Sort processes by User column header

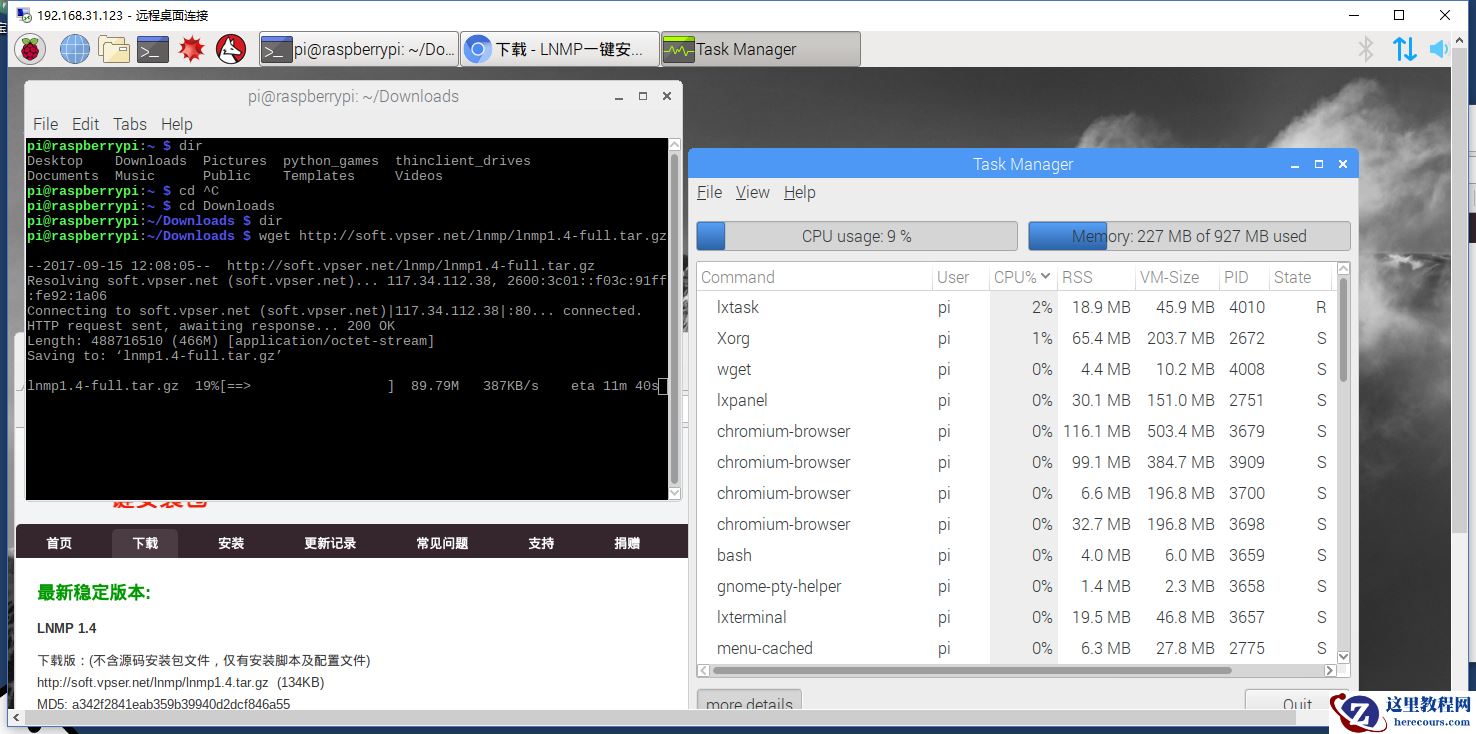click(x=960, y=277)
